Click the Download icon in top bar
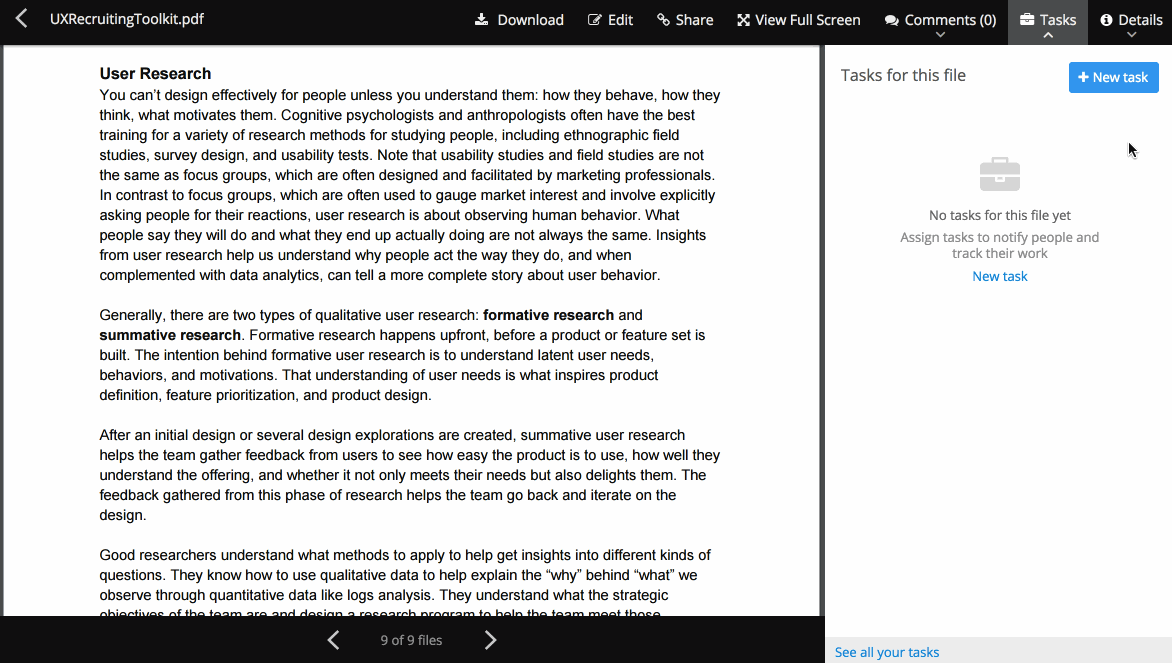The height and width of the screenshot is (663, 1172). point(482,20)
